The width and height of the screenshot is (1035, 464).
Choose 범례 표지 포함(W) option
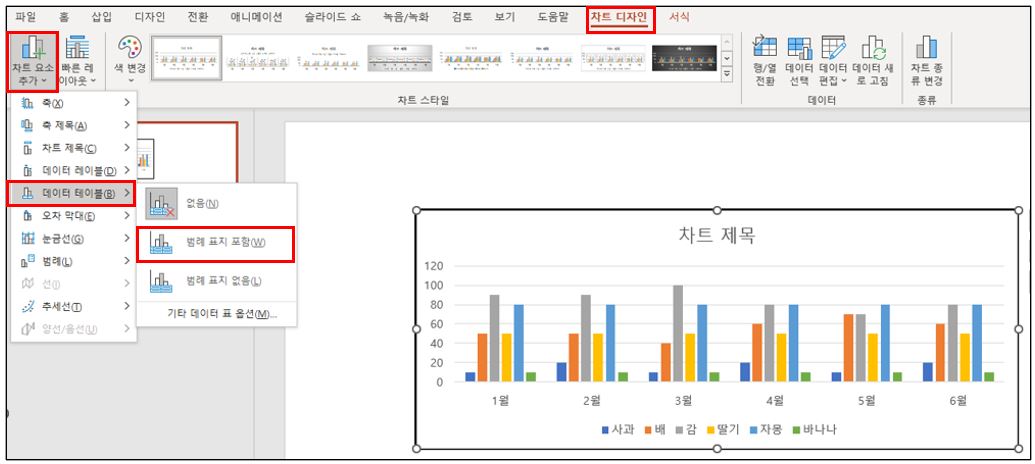tap(215, 243)
